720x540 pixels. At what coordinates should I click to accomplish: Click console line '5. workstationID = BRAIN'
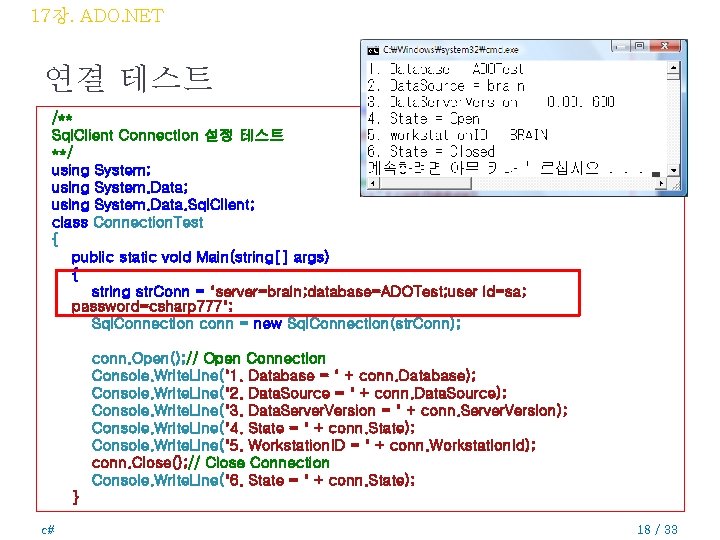[x=457, y=135]
